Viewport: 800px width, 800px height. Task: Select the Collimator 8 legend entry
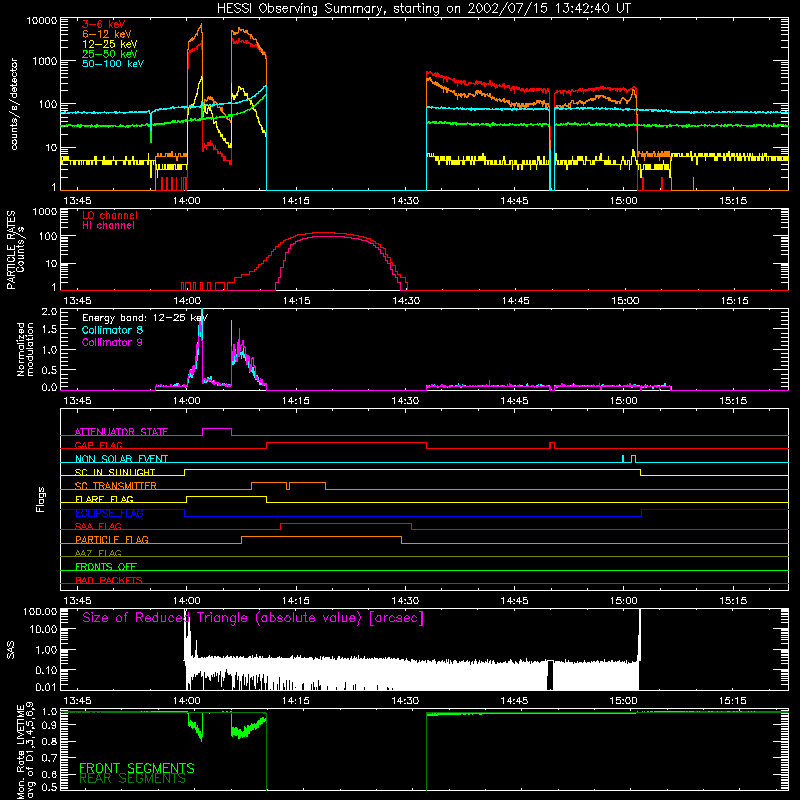(112, 330)
